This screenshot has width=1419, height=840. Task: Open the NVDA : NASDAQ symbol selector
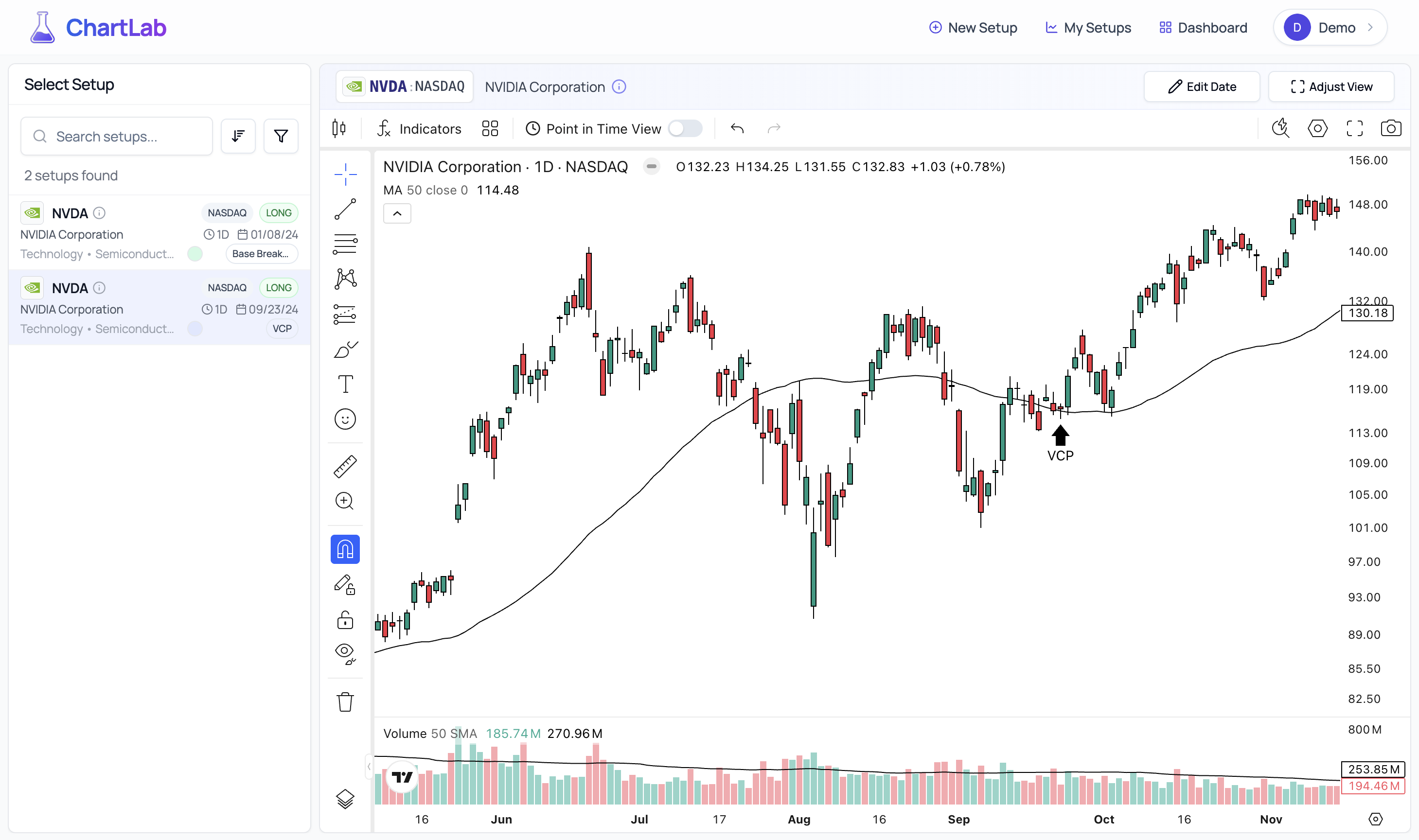coord(404,87)
